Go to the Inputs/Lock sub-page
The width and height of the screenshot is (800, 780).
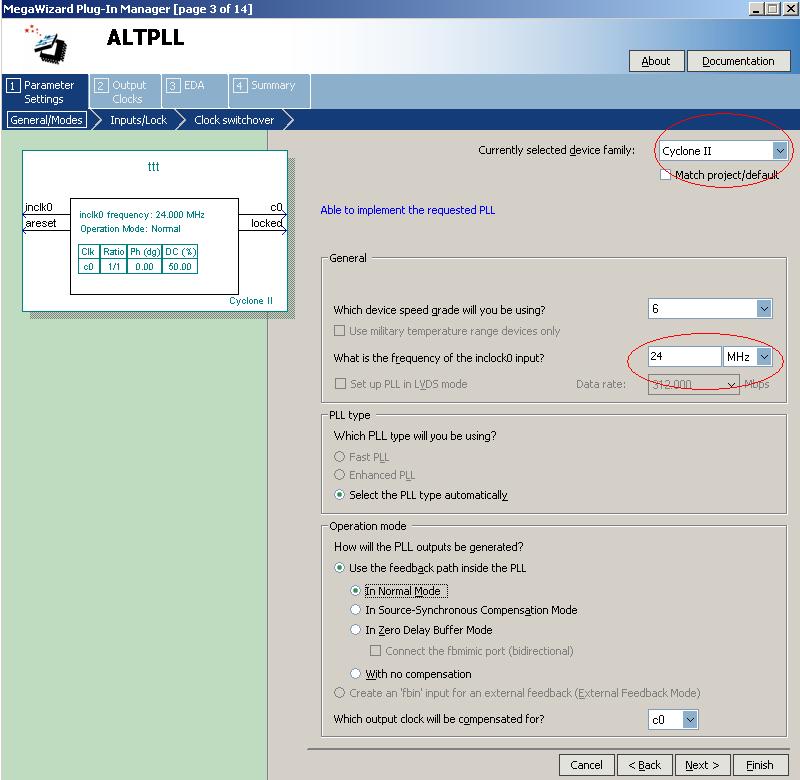(x=138, y=120)
